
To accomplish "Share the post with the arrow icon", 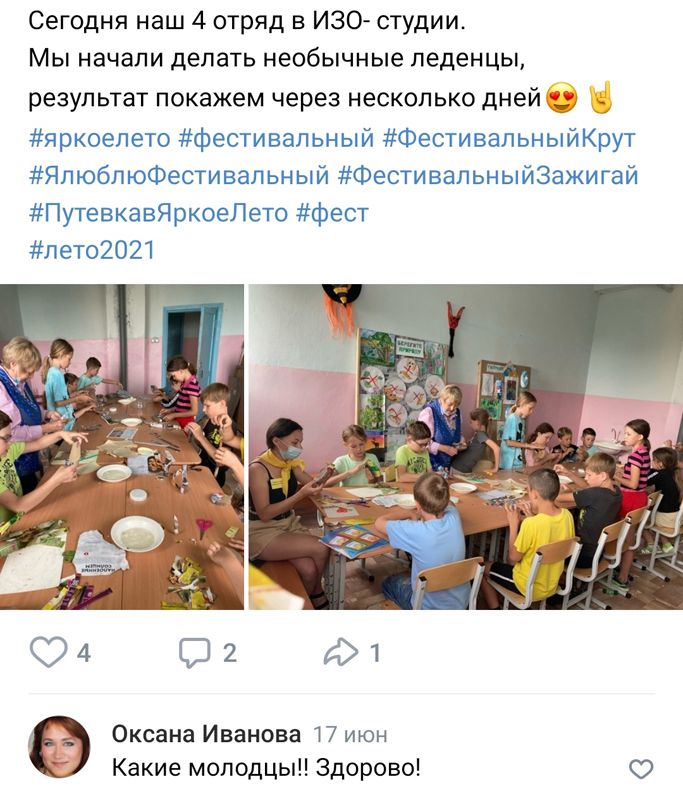I will 341,652.
